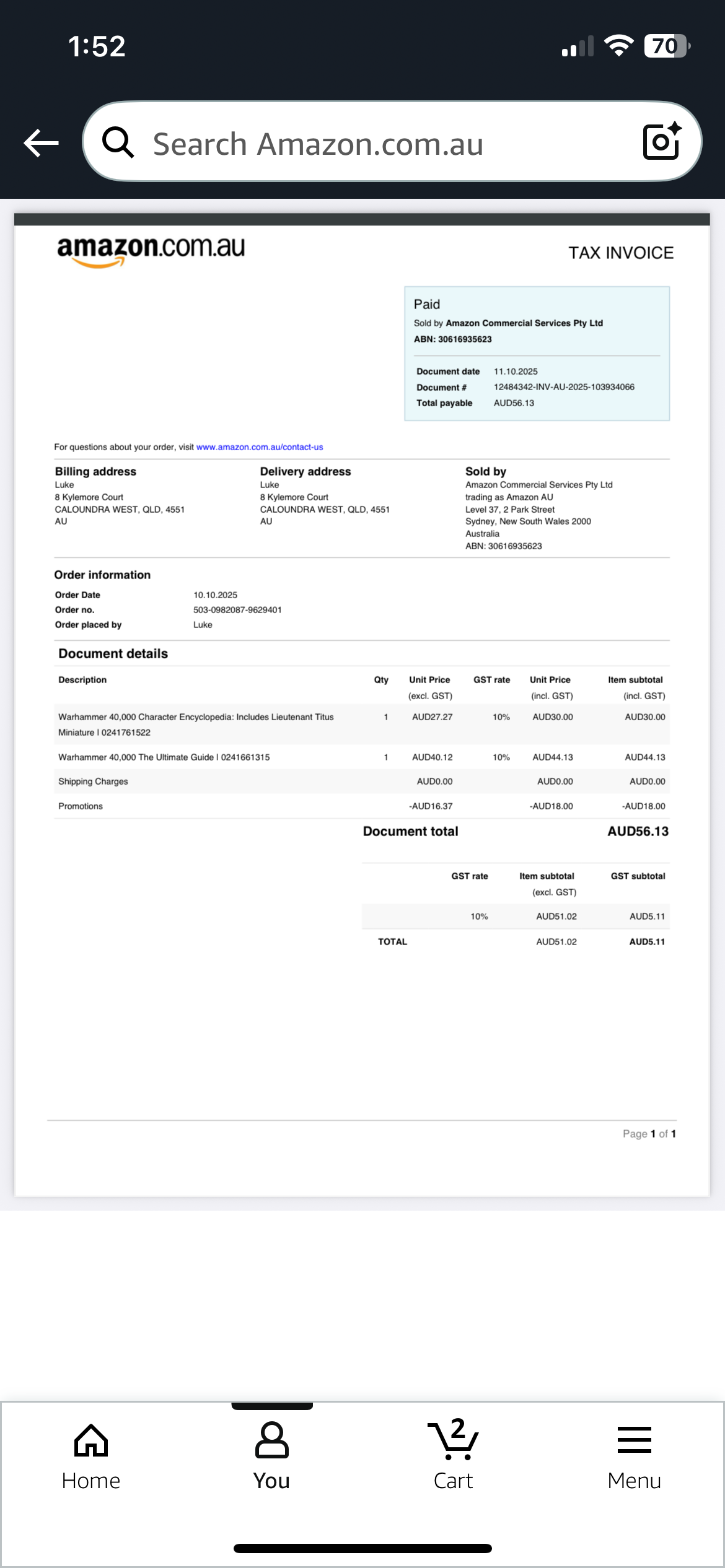Tap the TAX INVOICE heading
Image resolution: width=725 pixels, height=1568 pixels.
pyautogui.click(x=621, y=253)
